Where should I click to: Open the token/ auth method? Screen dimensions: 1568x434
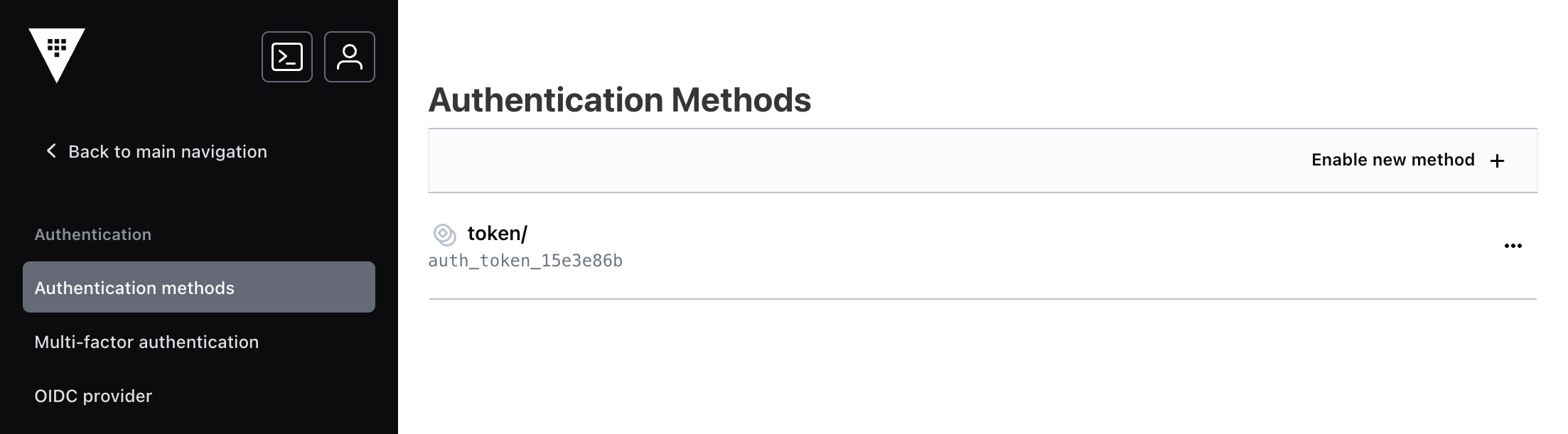pos(498,233)
